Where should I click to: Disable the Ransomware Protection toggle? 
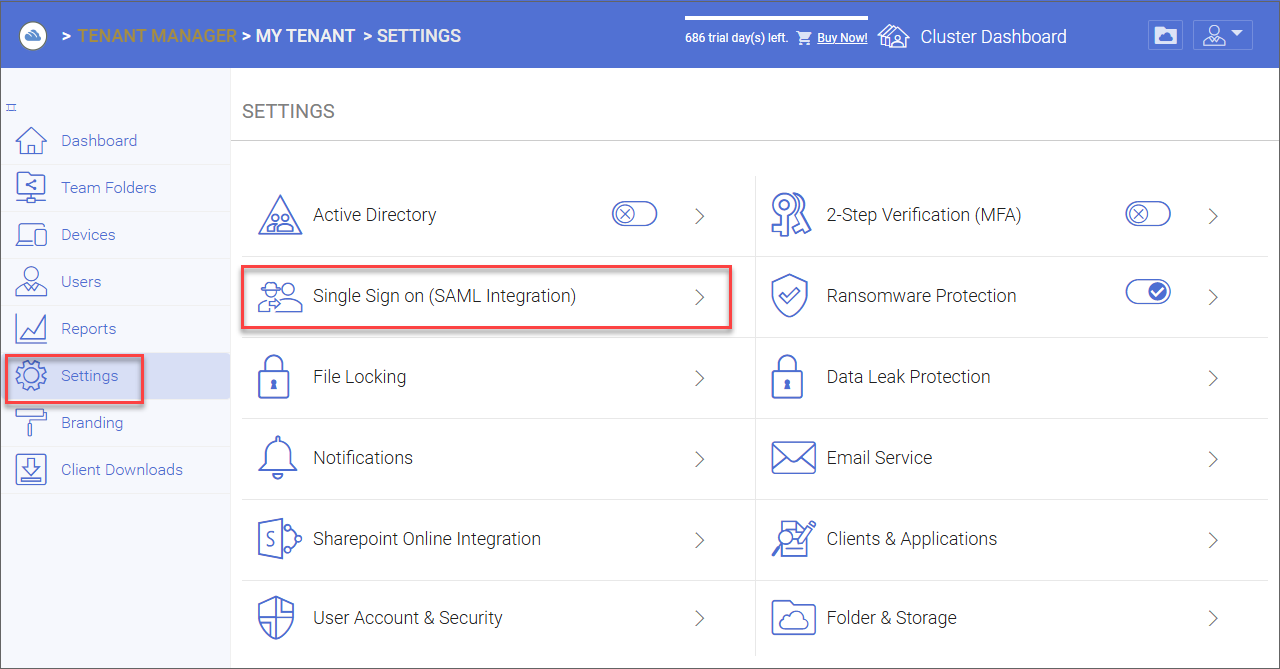click(1148, 291)
